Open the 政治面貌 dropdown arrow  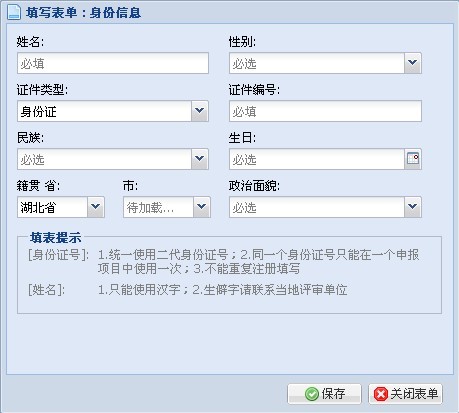413,207
